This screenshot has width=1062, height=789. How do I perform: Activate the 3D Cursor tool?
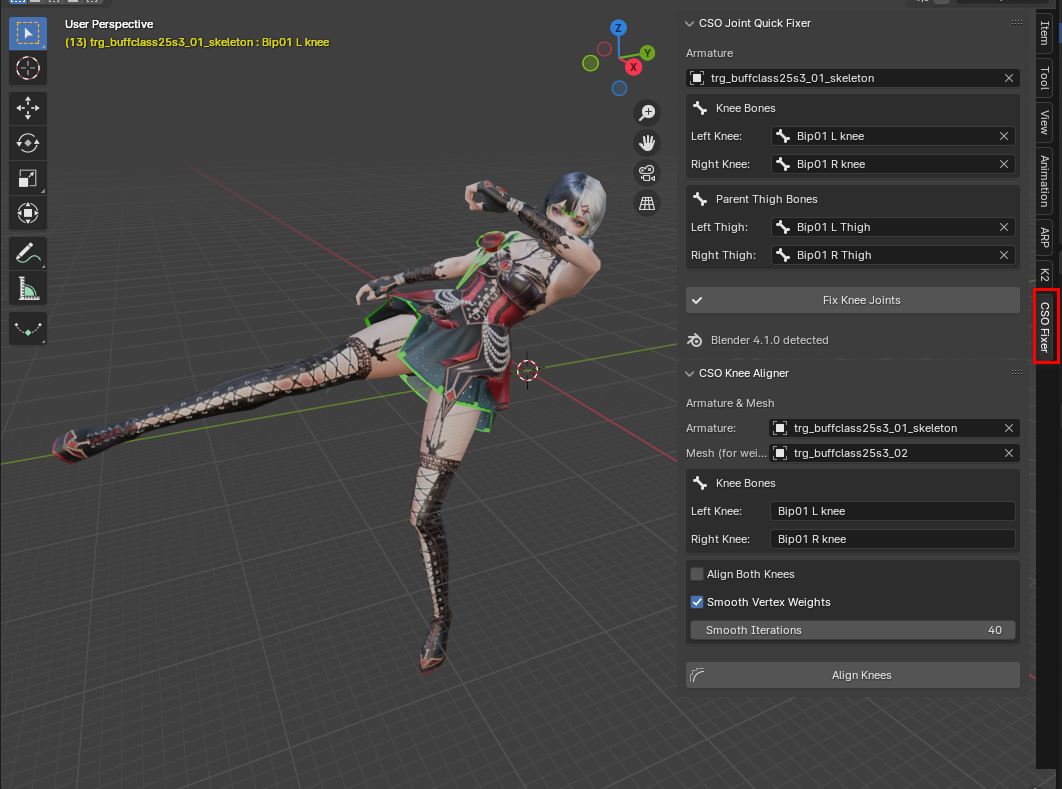tap(28, 68)
